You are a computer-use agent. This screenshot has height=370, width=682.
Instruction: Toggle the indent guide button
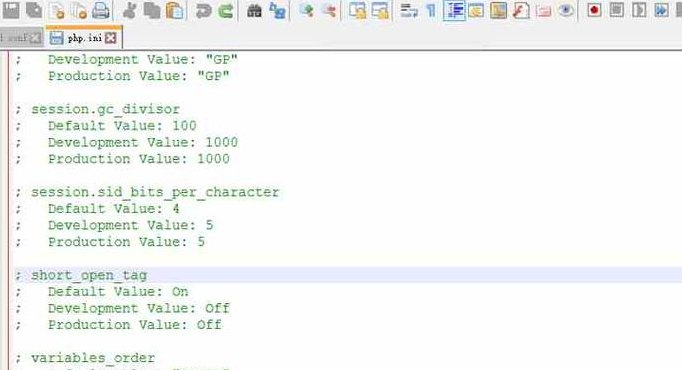point(454,10)
